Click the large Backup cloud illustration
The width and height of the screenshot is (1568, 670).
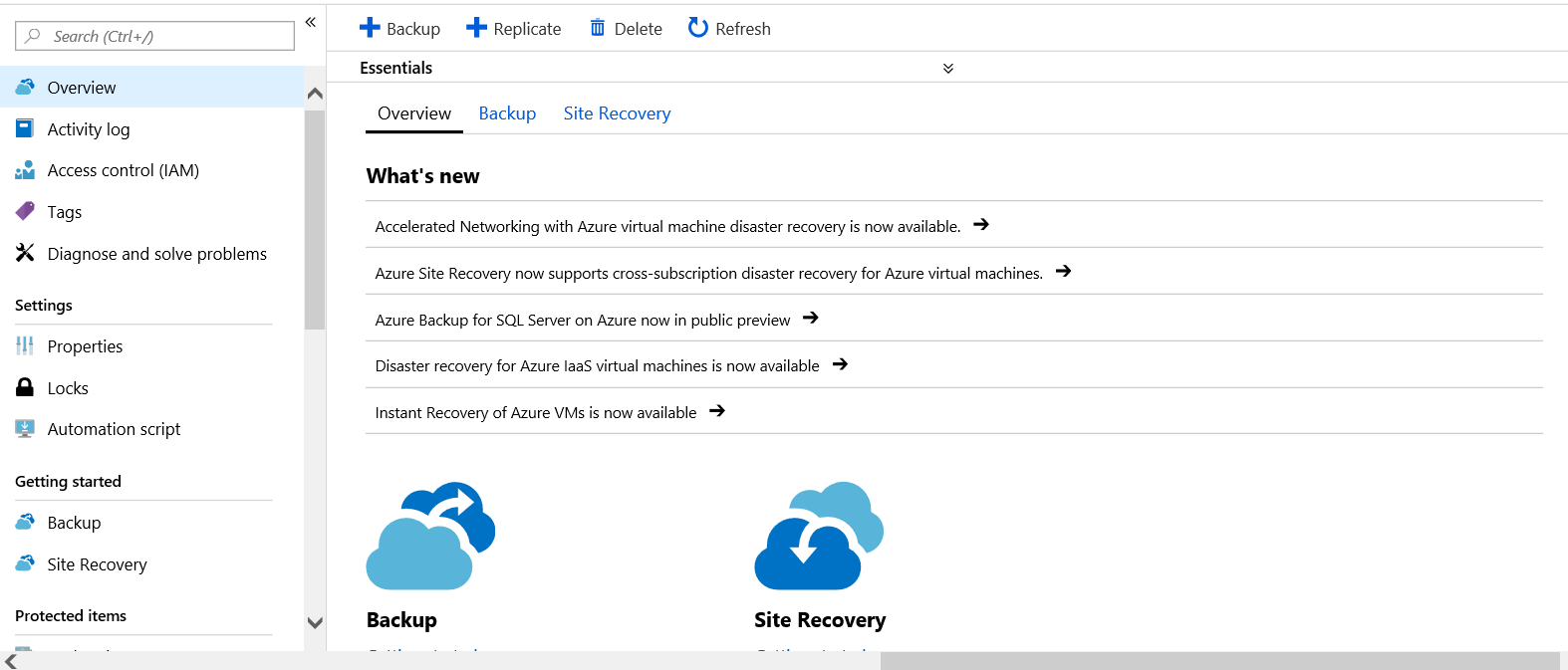point(430,536)
